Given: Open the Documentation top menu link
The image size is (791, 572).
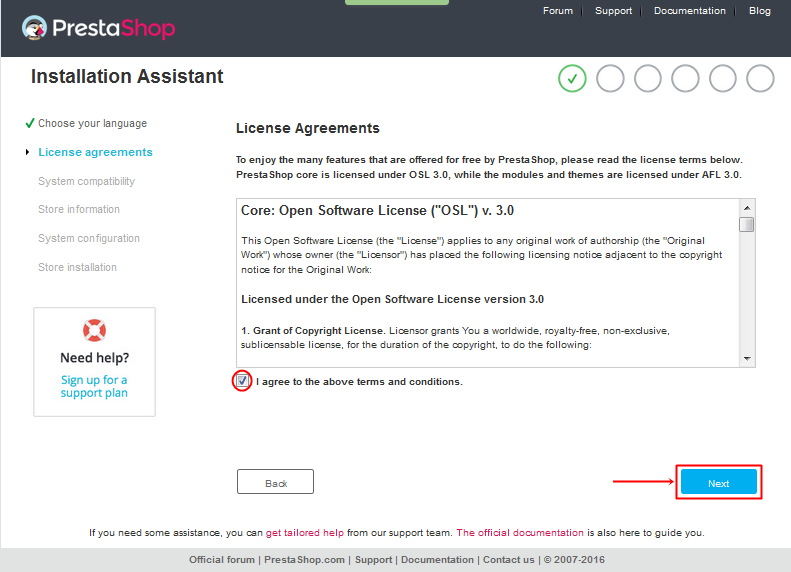Looking at the screenshot, I should click(x=690, y=11).
